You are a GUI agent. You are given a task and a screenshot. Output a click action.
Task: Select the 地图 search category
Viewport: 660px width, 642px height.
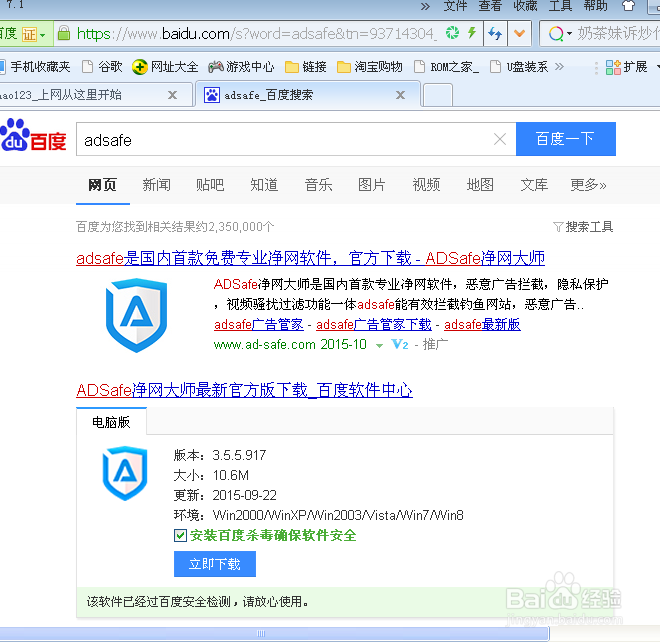(480, 184)
